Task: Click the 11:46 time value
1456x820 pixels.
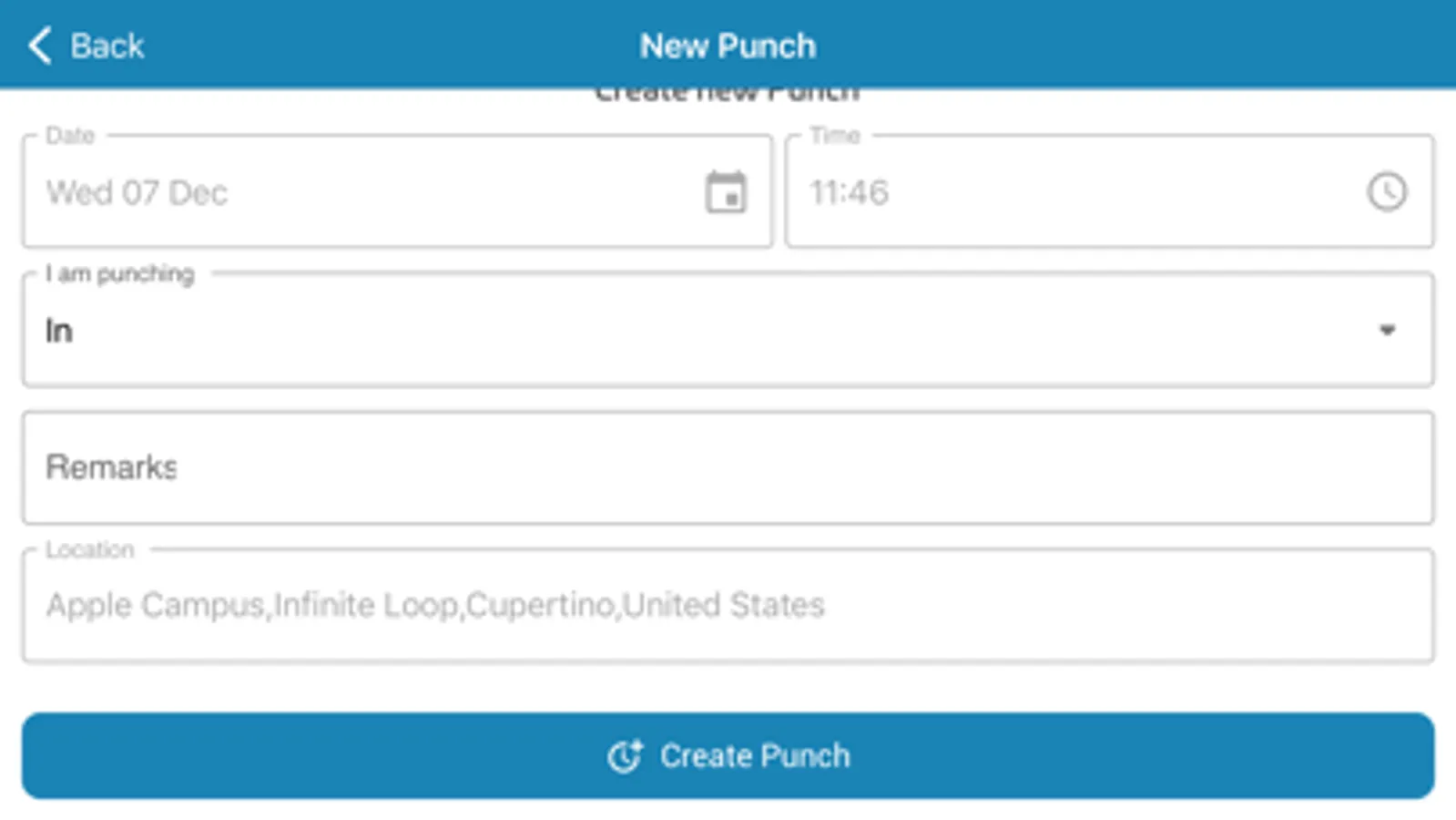Action: 849,193
